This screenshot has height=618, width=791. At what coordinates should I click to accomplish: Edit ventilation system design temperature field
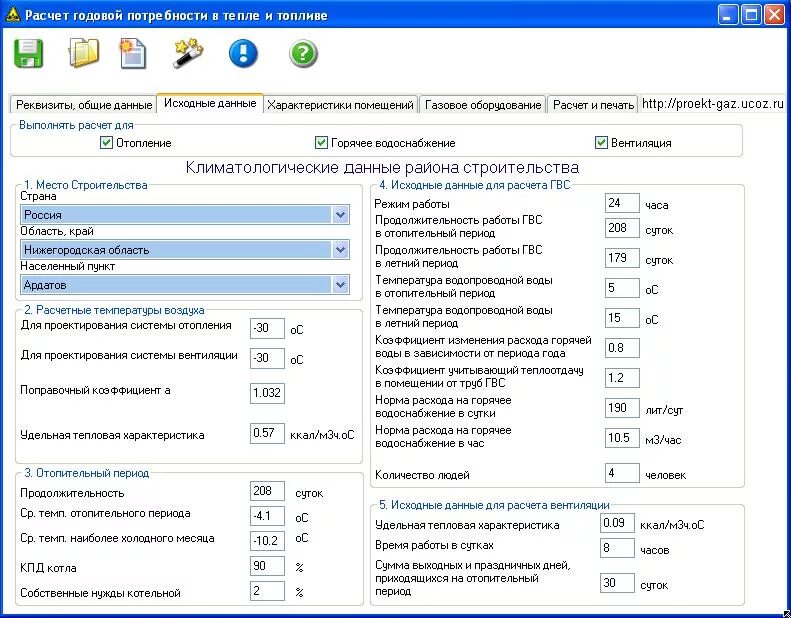click(x=267, y=358)
